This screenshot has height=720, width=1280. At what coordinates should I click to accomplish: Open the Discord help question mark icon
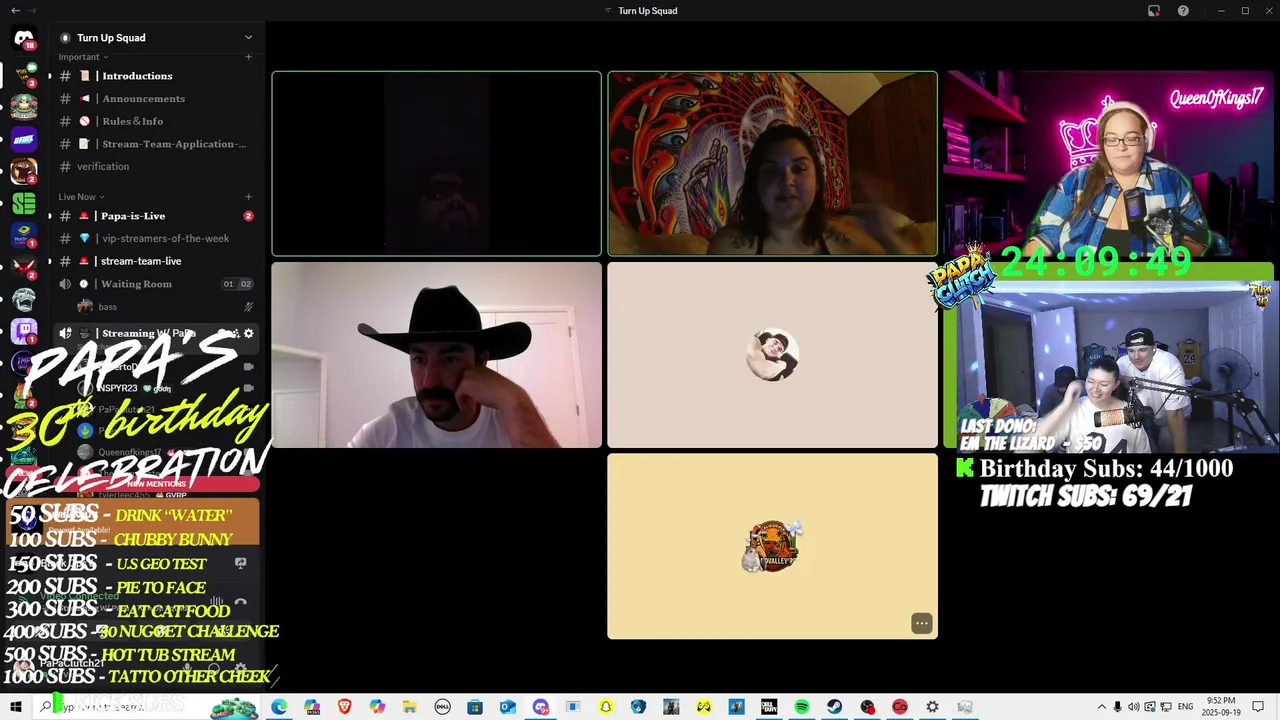coord(1184,10)
